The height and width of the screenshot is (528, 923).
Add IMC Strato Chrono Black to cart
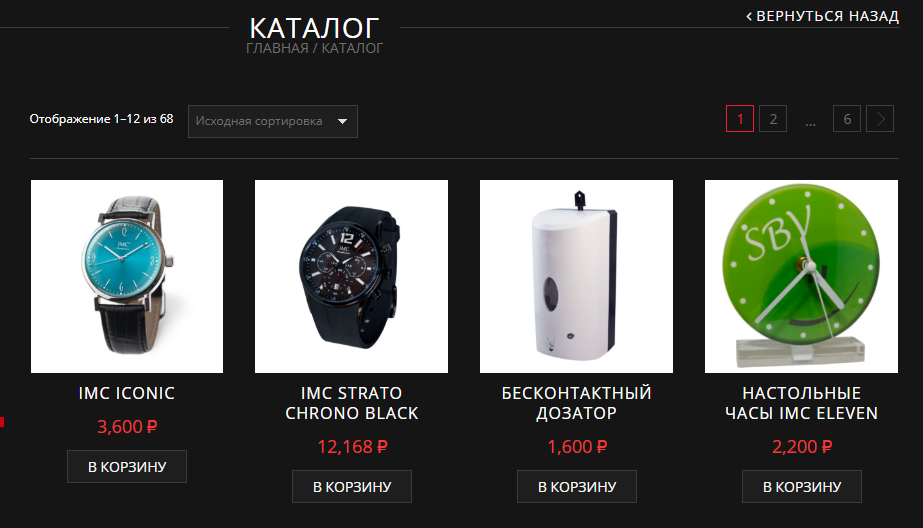[x=351, y=487]
